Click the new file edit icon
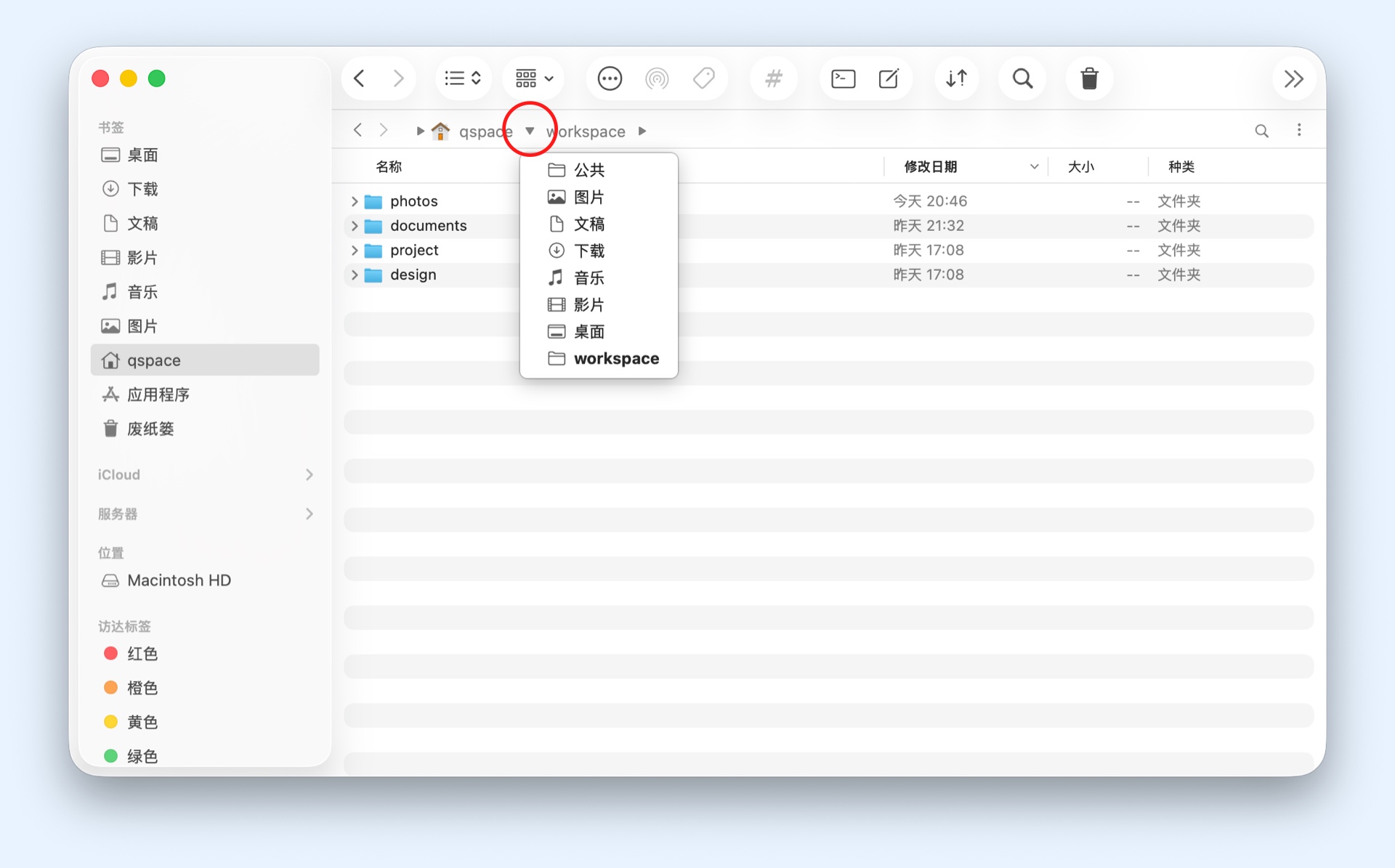Viewport: 1395px width, 868px height. (x=889, y=78)
